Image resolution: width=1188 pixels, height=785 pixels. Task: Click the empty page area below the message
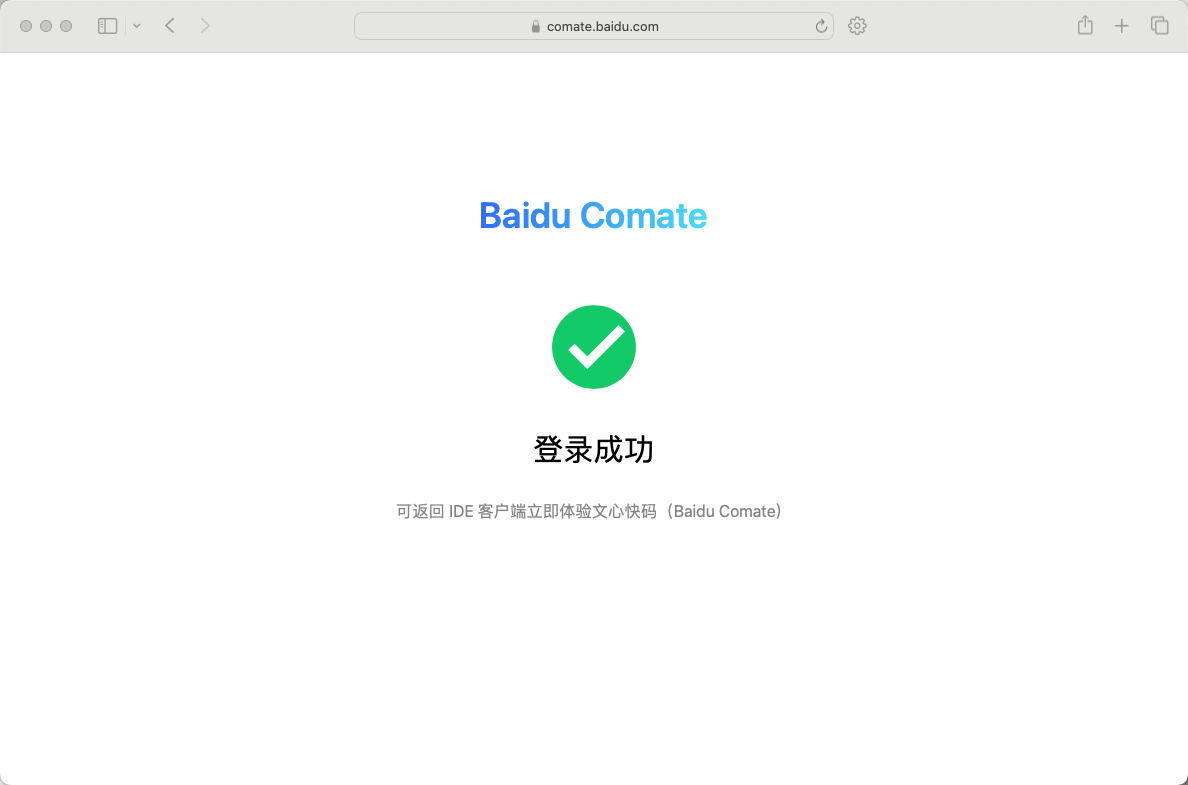point(594,652)
